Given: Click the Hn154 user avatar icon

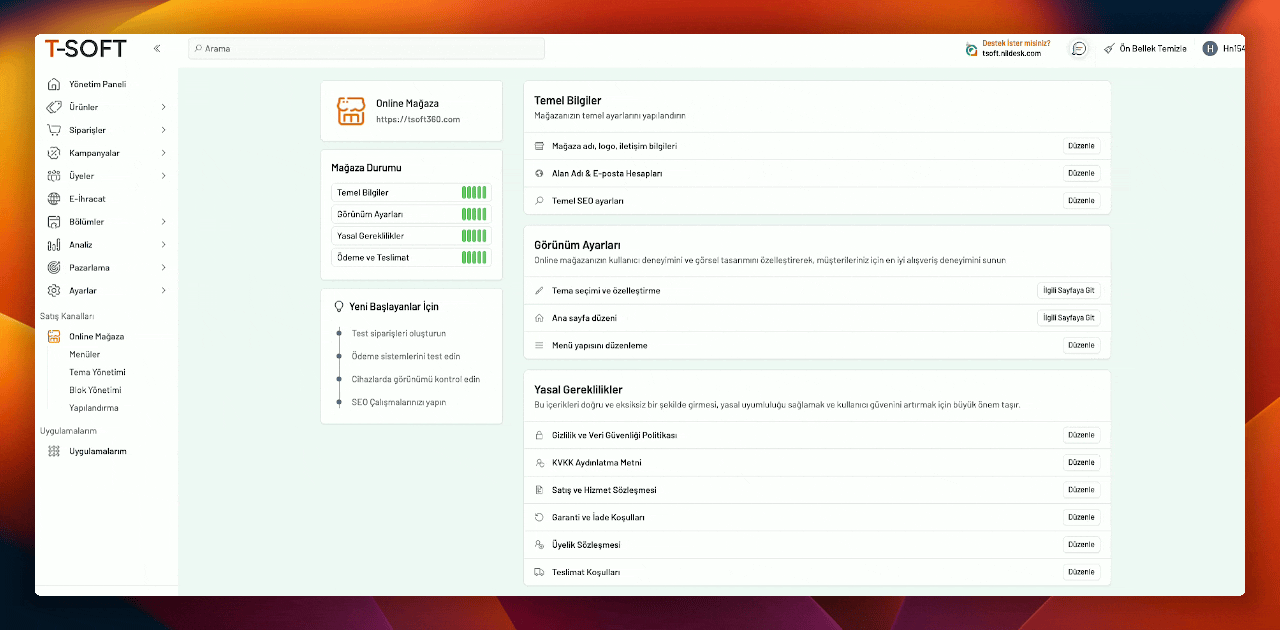Looking at the screenshot, I should pyautogui.click(x=1210, y=48).
